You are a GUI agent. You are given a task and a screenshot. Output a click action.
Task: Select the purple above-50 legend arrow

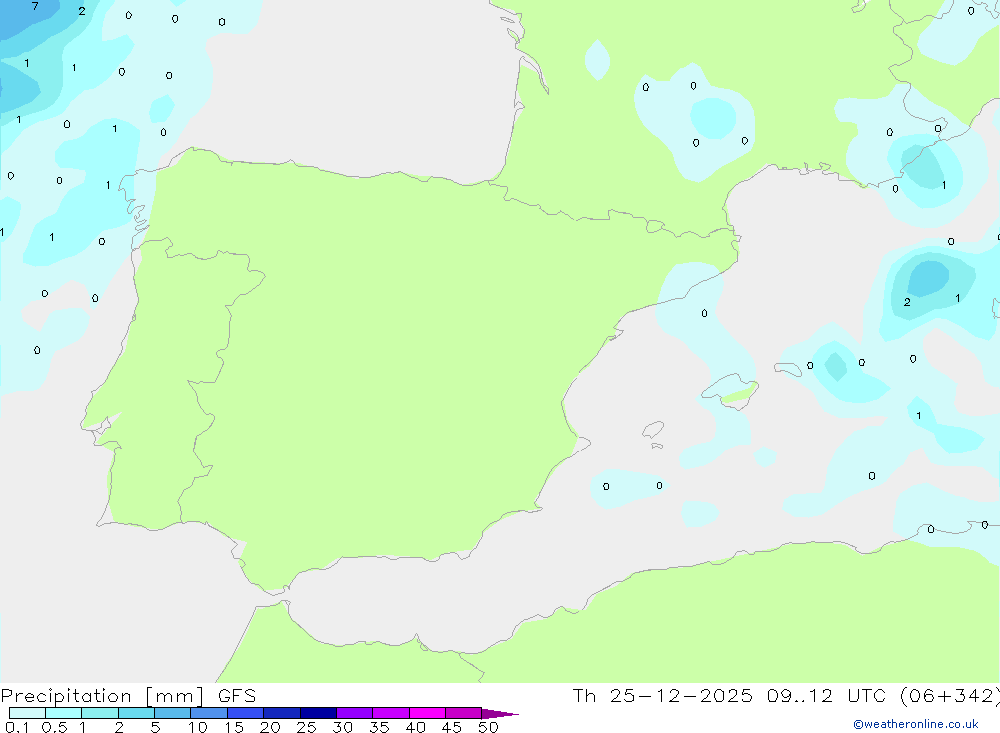click(499, 714)
